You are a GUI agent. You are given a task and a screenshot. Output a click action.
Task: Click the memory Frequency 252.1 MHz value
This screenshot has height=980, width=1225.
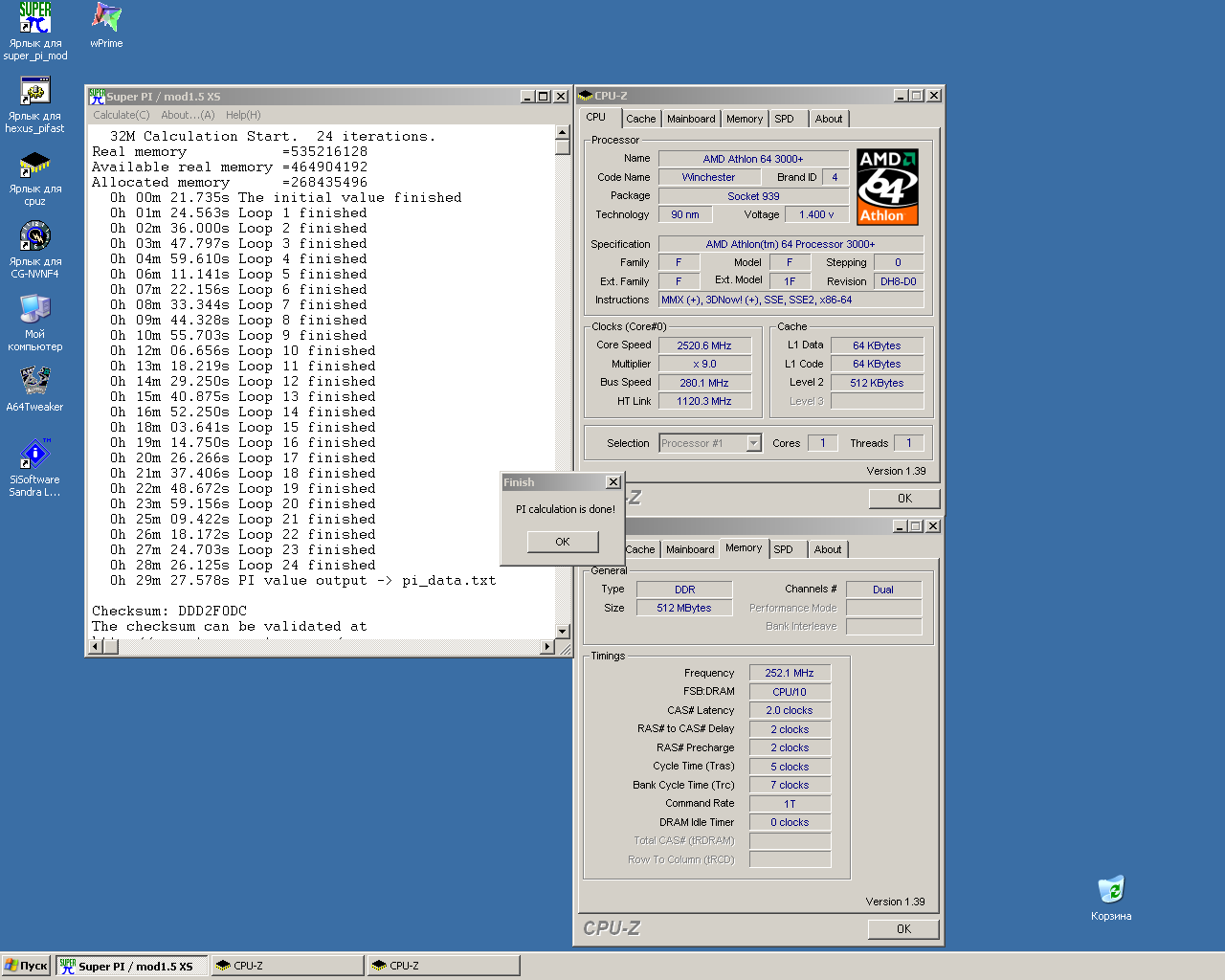point(790,673)
